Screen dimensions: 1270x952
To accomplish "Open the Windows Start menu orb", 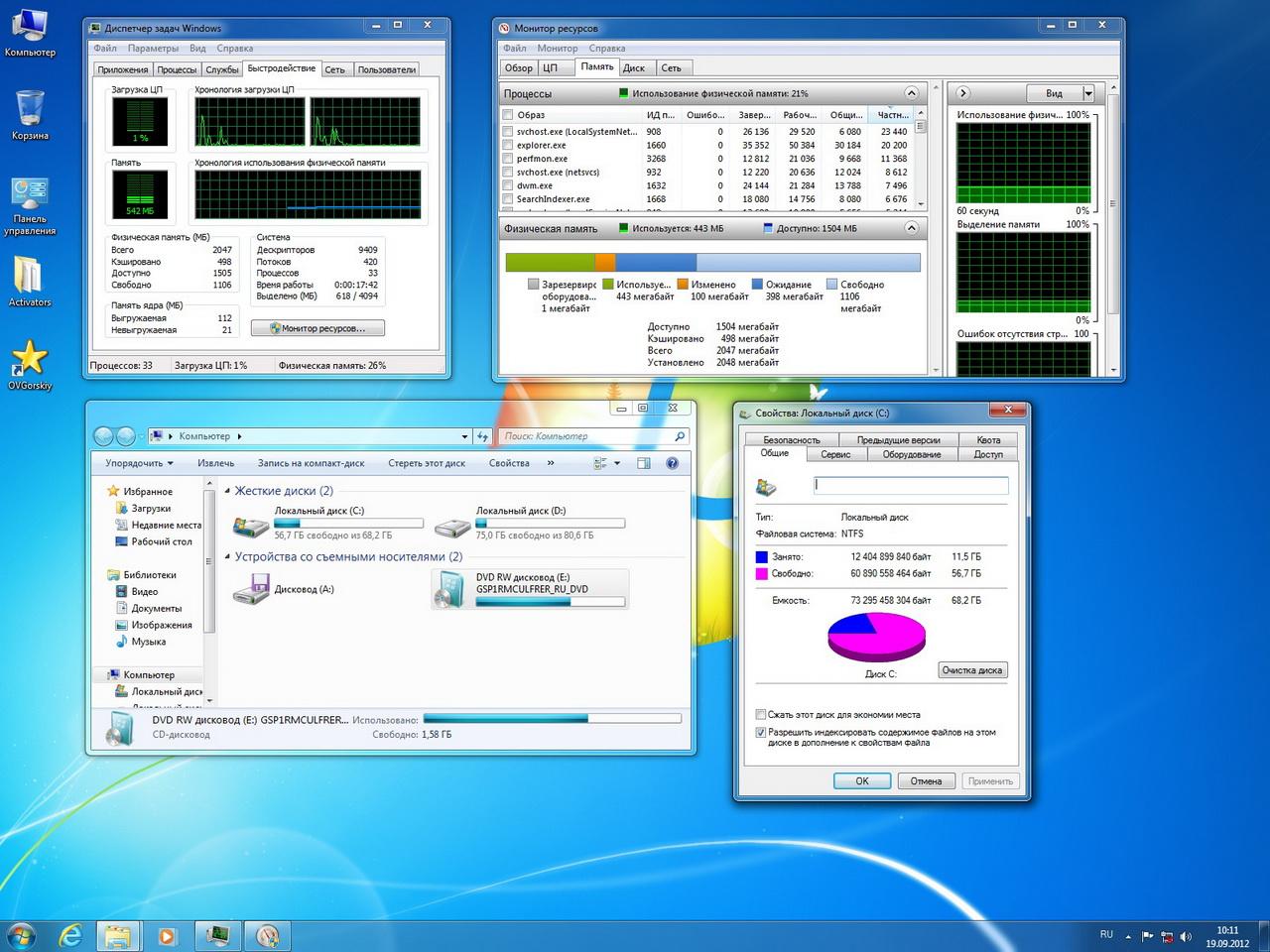I will pyautogui.click(x=21, y=934).
